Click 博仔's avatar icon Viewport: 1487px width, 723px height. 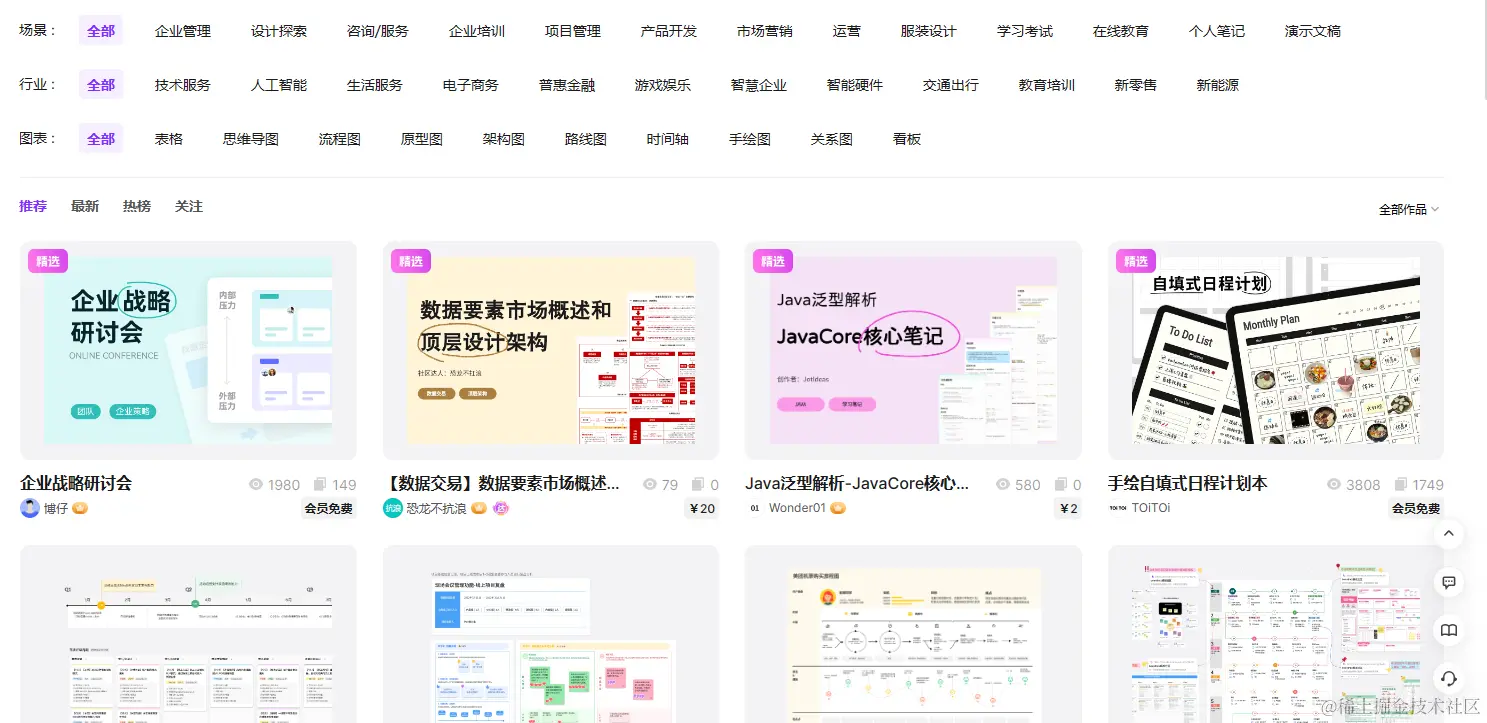(x=30, y=507)
